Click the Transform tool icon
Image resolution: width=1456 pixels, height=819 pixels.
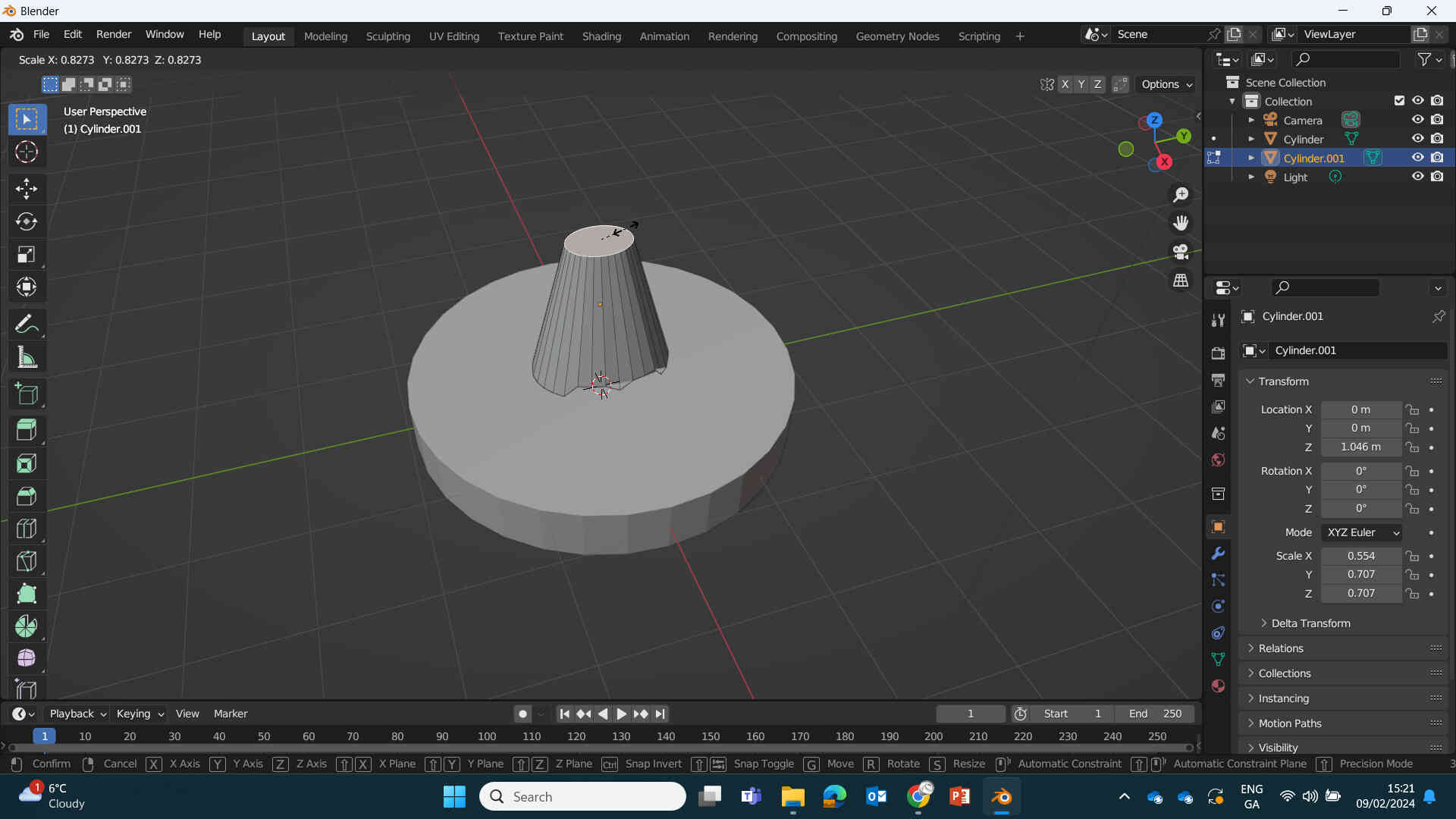pyautogui.click(x=27, y=286)
